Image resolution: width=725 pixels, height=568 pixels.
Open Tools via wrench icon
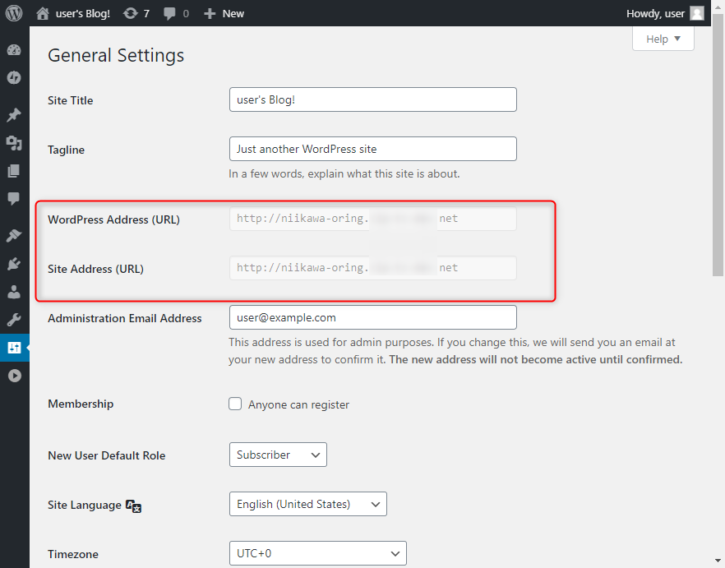[14, 320]
